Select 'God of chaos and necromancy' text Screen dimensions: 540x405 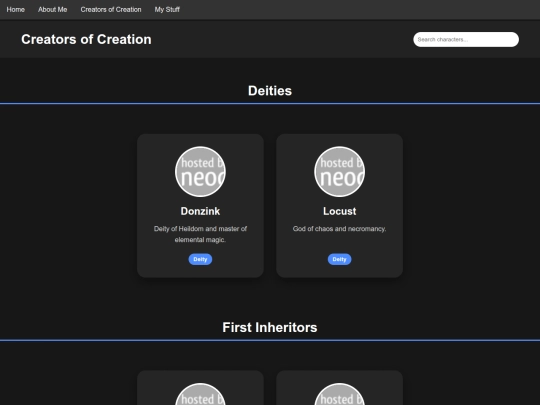(340, 229)
